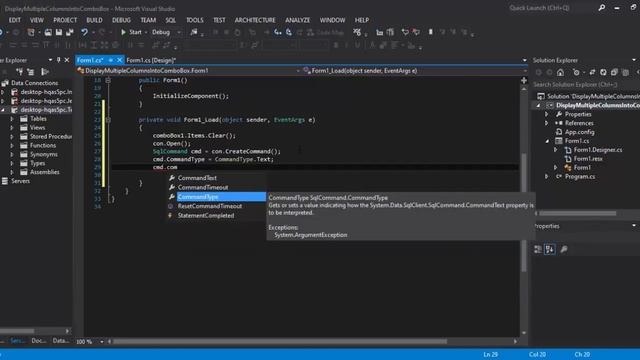Open the 100 % zoom level dropdown
Image resolution: width=640 pixels, height=360 pixels.
pyautogui.click(x=102, y=342)
